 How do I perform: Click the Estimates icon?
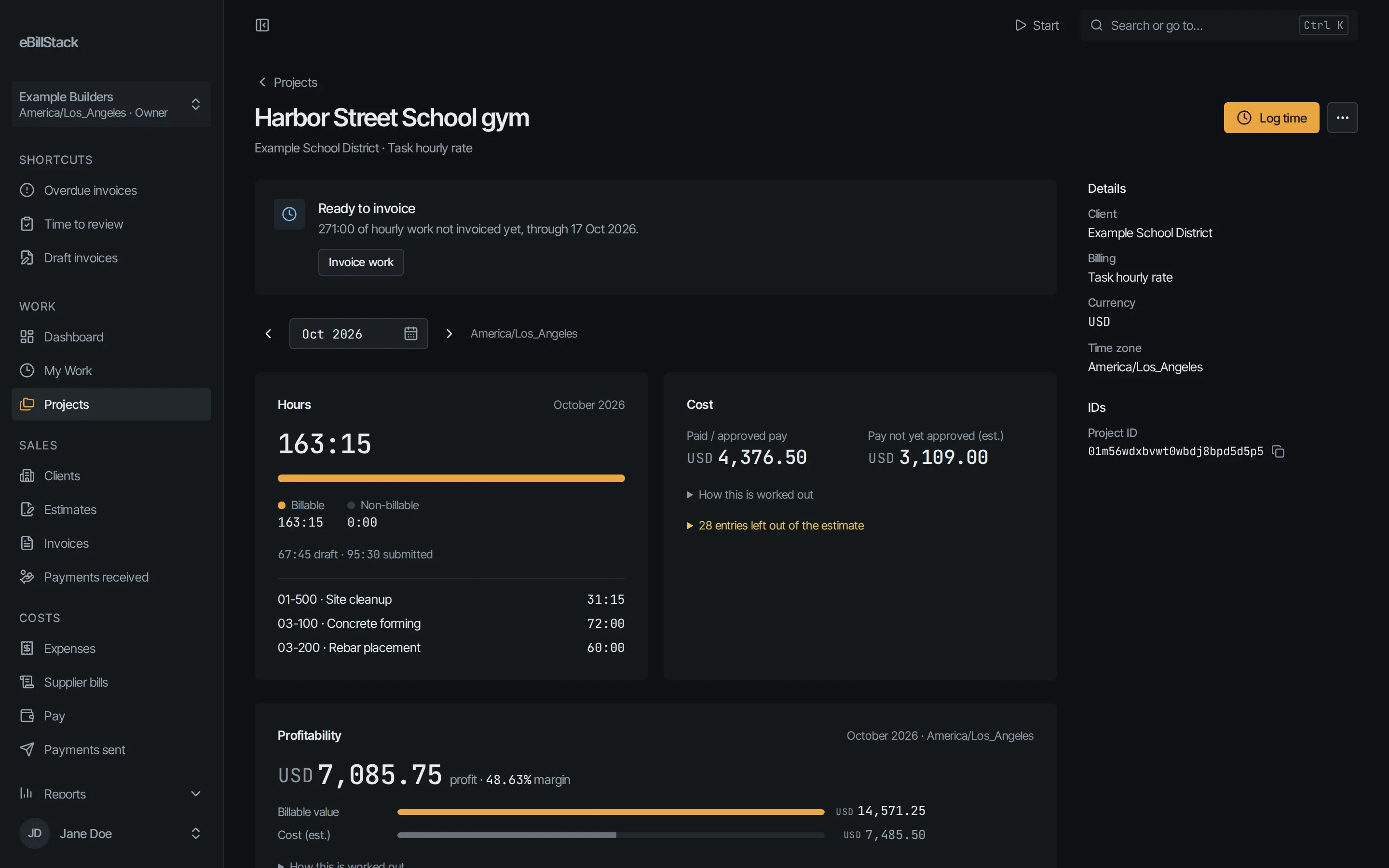[27, 510]
